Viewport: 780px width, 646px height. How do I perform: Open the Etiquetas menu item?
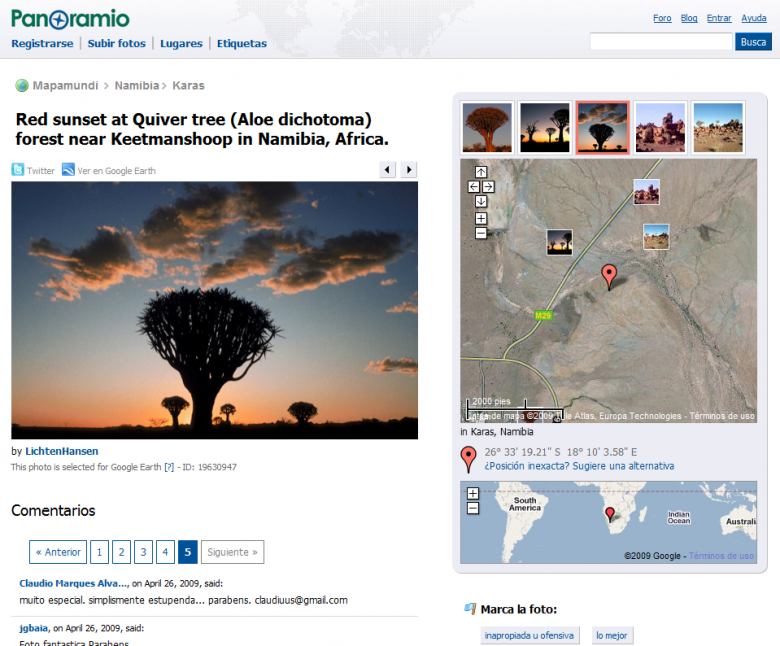coord(242,44)
